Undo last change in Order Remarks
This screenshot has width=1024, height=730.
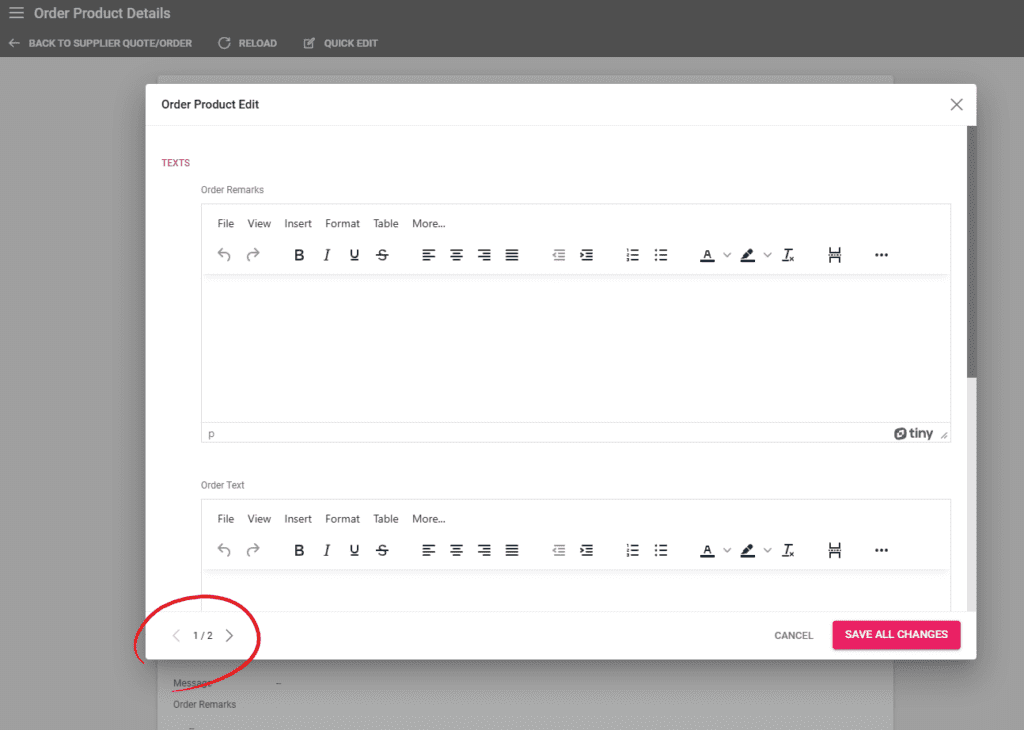[225, 255]
